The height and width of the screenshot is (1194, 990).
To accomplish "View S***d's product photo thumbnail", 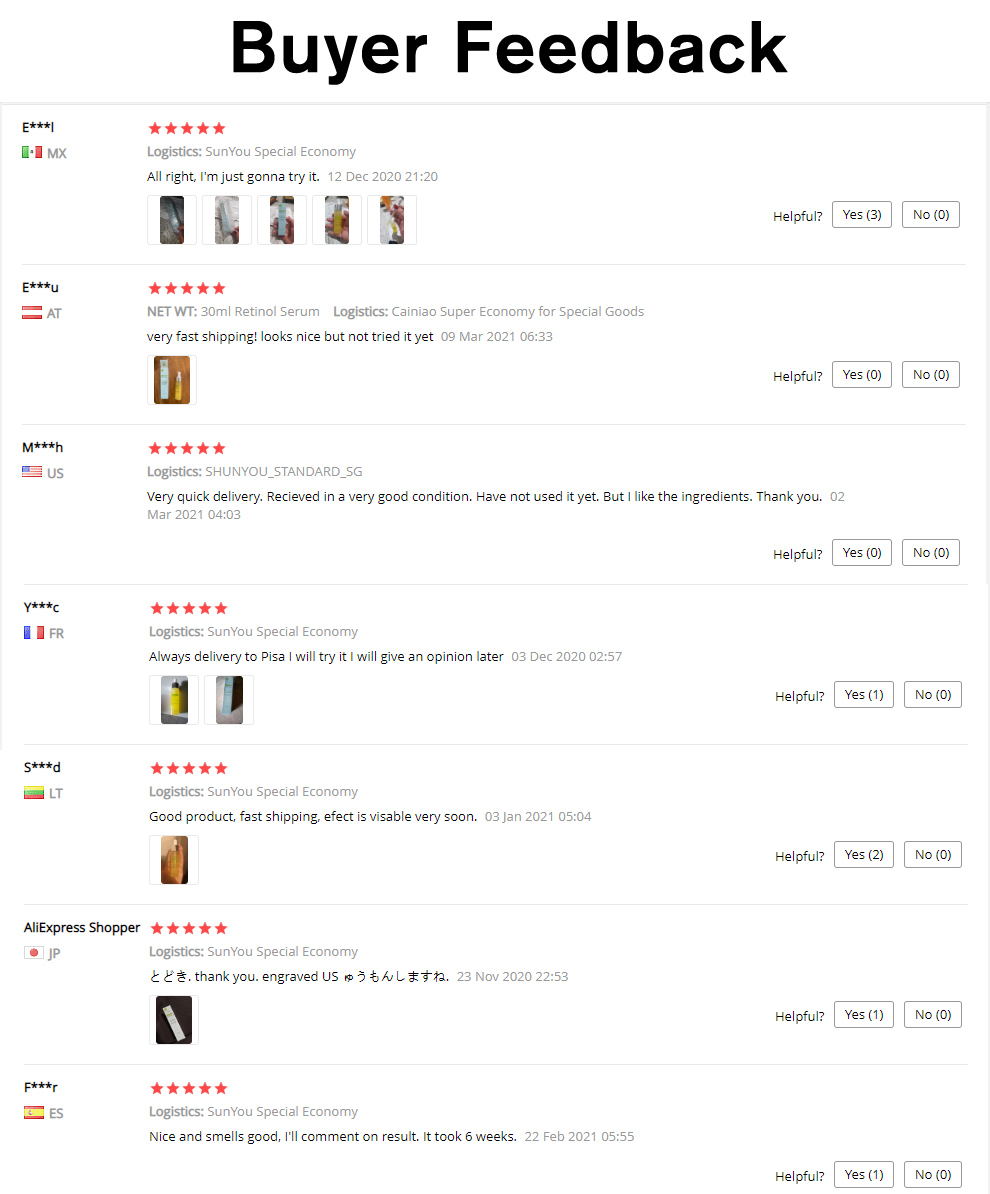I will tap(174, 860).
